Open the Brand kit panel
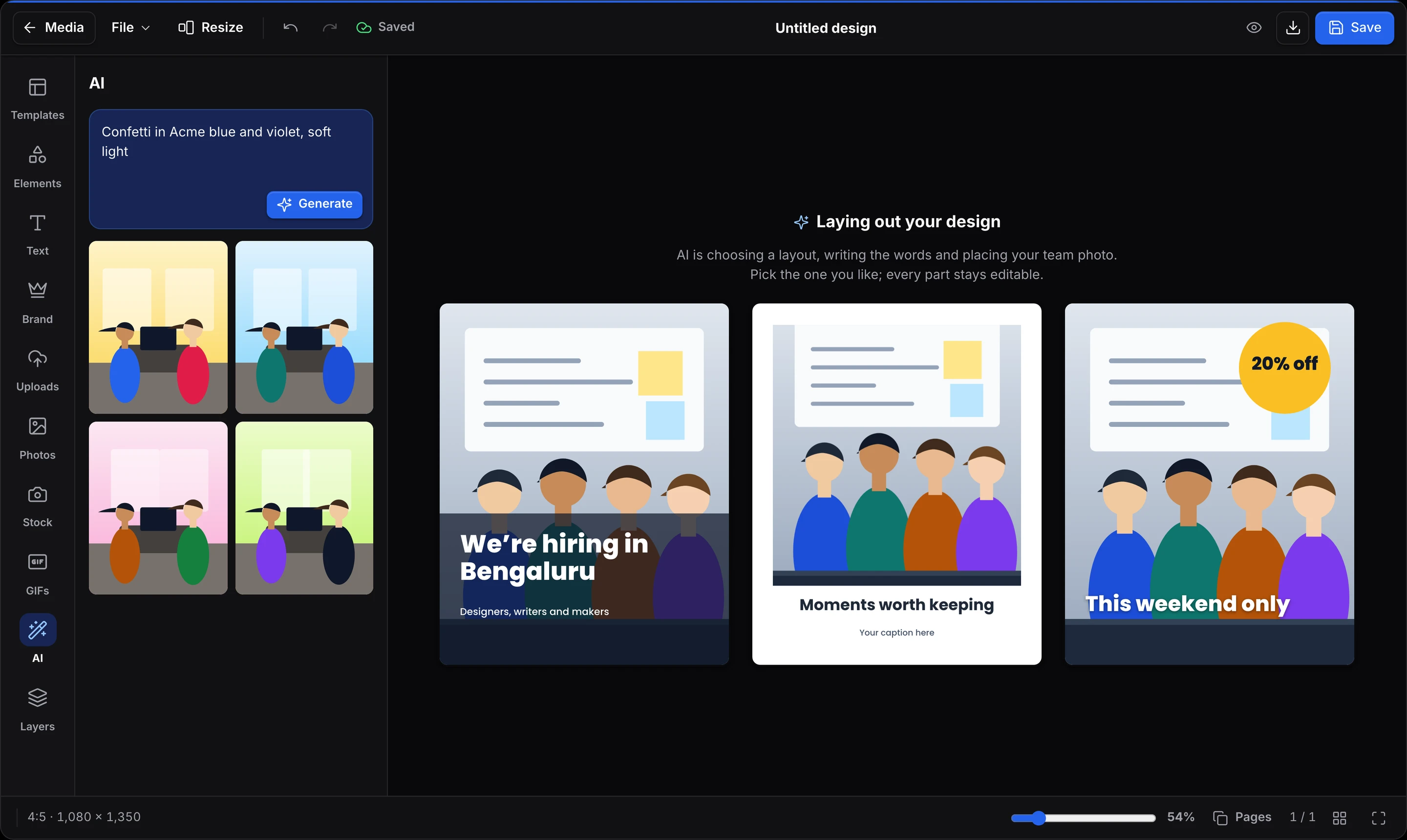 tap(37, 303)
